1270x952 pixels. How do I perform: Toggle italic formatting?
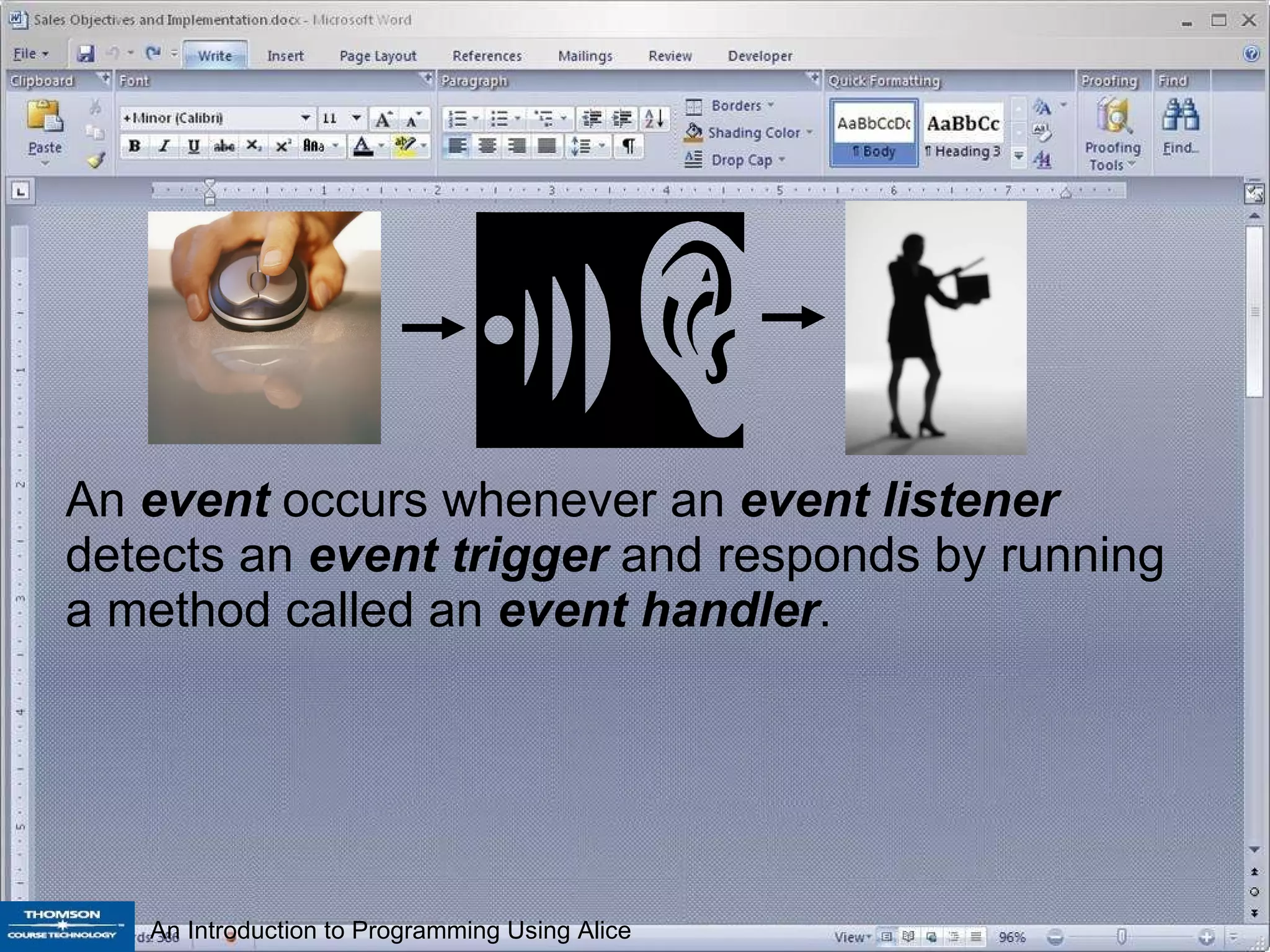coord(164,146)
